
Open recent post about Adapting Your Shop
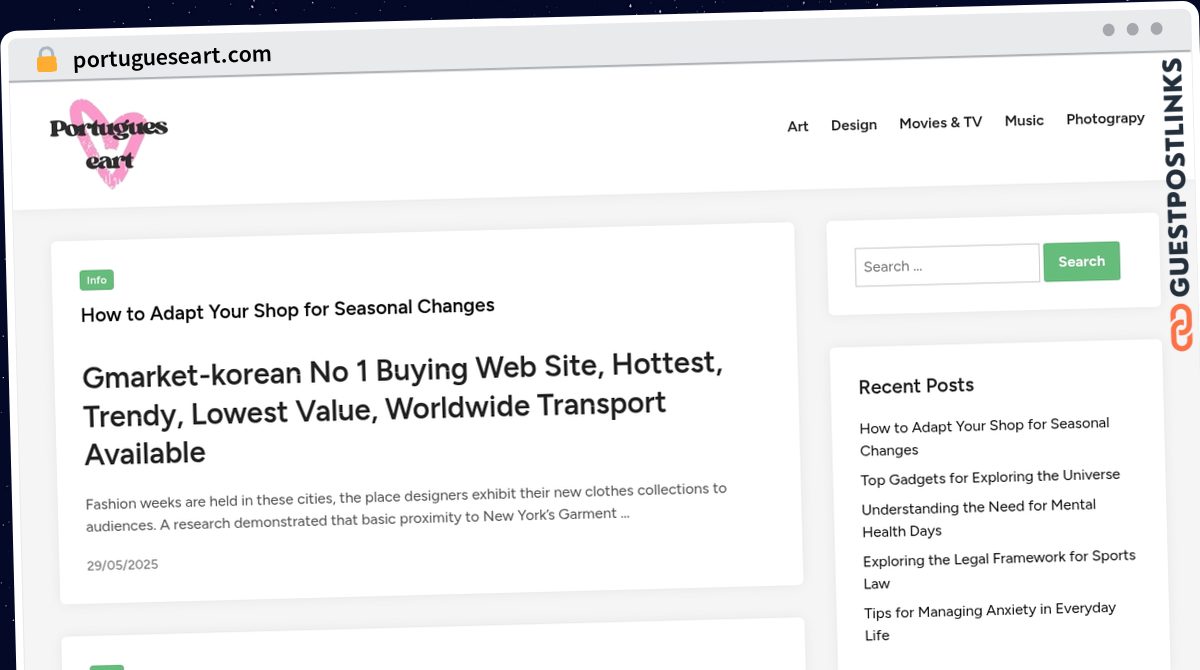[x=985, y=437]
